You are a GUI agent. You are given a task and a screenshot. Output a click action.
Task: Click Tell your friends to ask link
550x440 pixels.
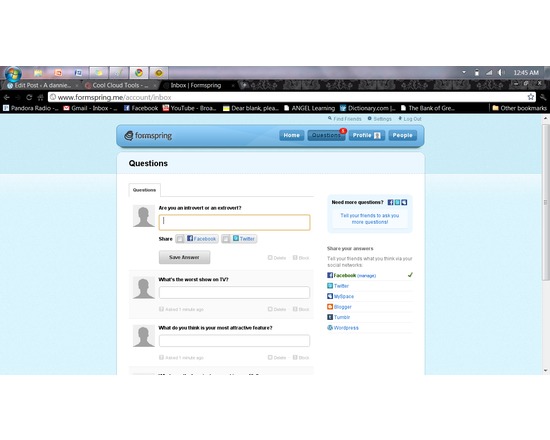tap(370, 219)
